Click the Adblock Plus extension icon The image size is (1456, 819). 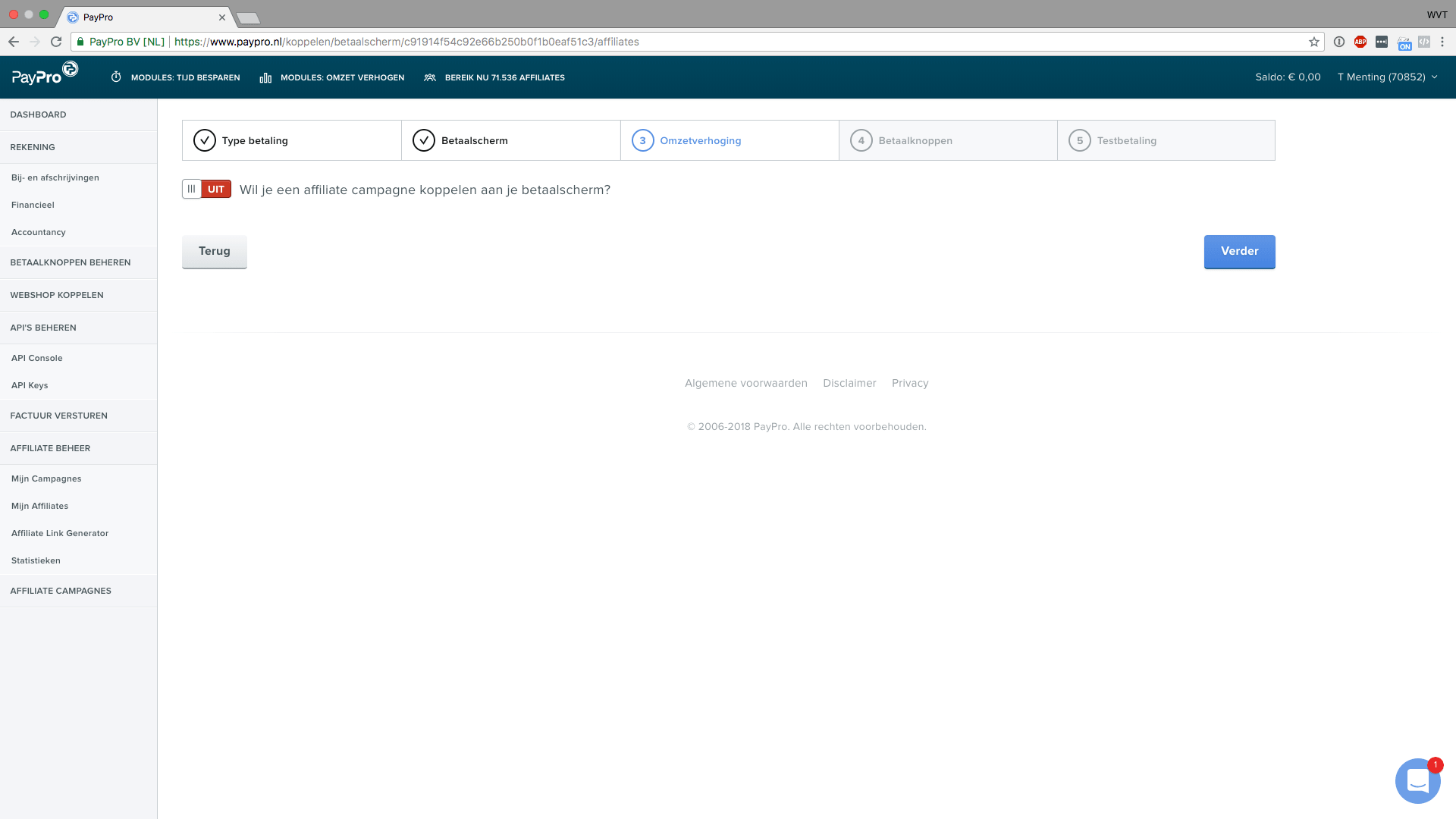point(1360,42)
